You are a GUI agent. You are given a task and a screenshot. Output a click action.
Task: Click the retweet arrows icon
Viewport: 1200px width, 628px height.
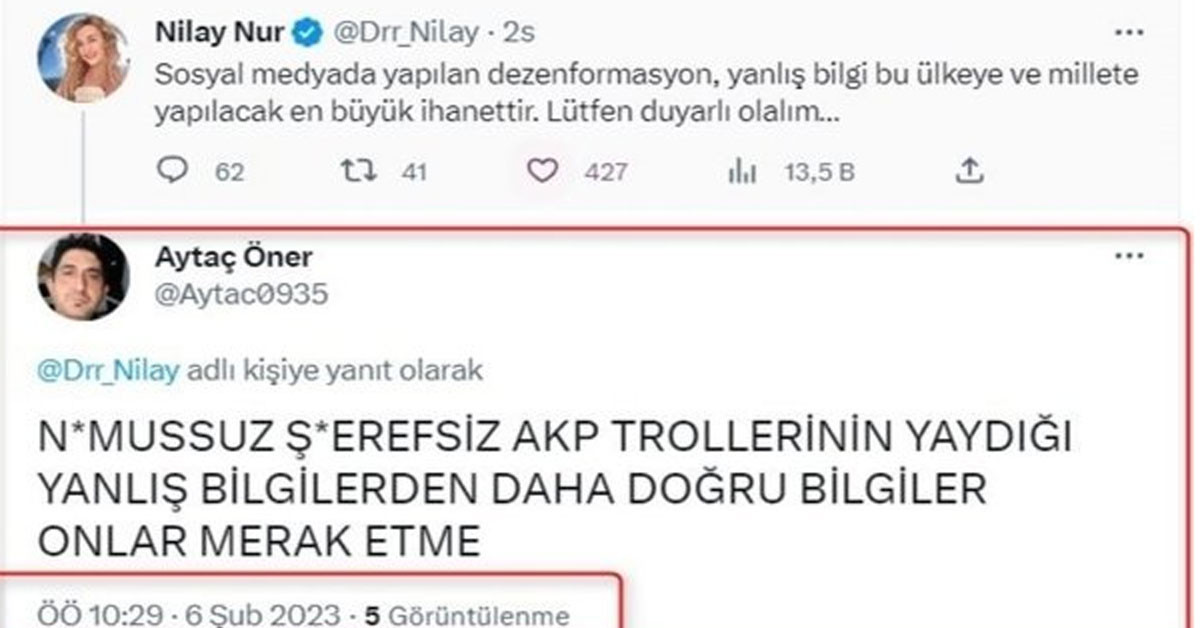click(359, 172)
